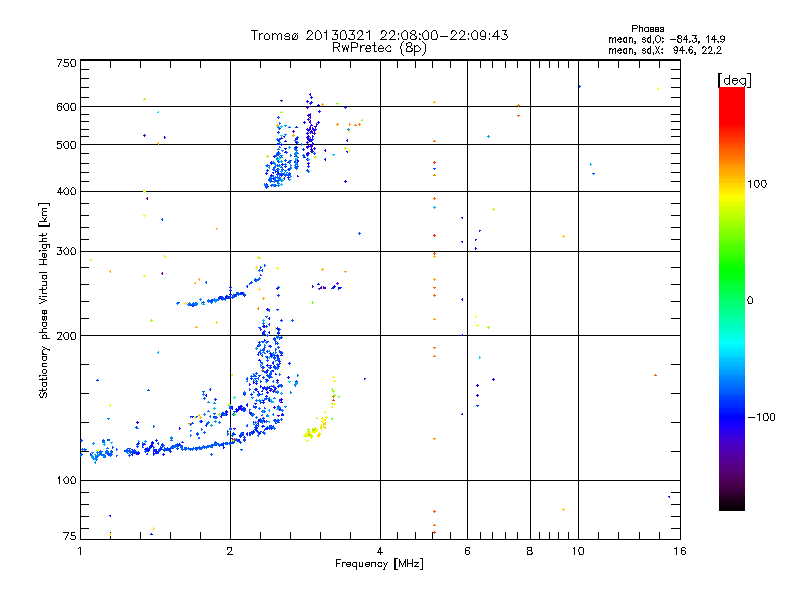Click the colorbar tick label '100'
Image resolution: width=800 pixels, height=600 pixels.
click(x=757, y=184)
